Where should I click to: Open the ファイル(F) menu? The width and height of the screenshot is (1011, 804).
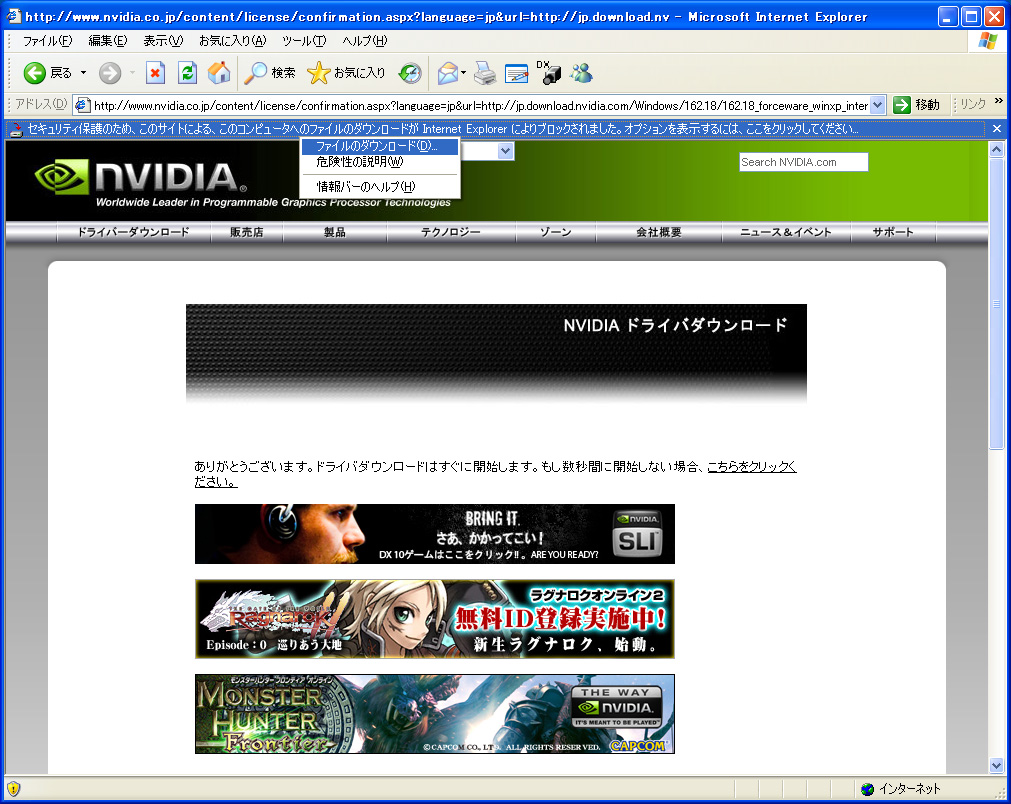tap(47, 41)
